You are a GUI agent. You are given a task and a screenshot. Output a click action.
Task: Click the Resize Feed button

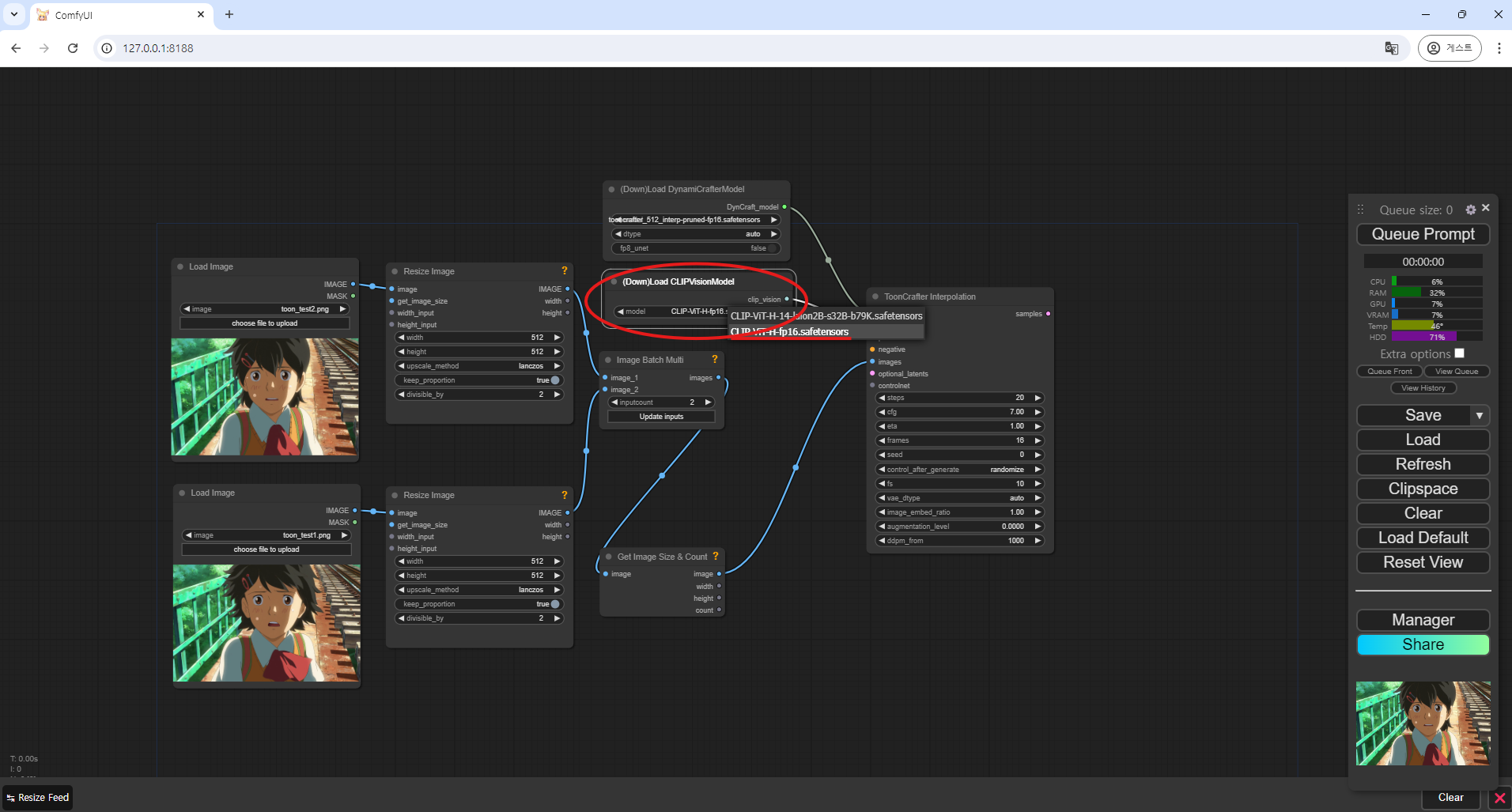click(38, 798)
